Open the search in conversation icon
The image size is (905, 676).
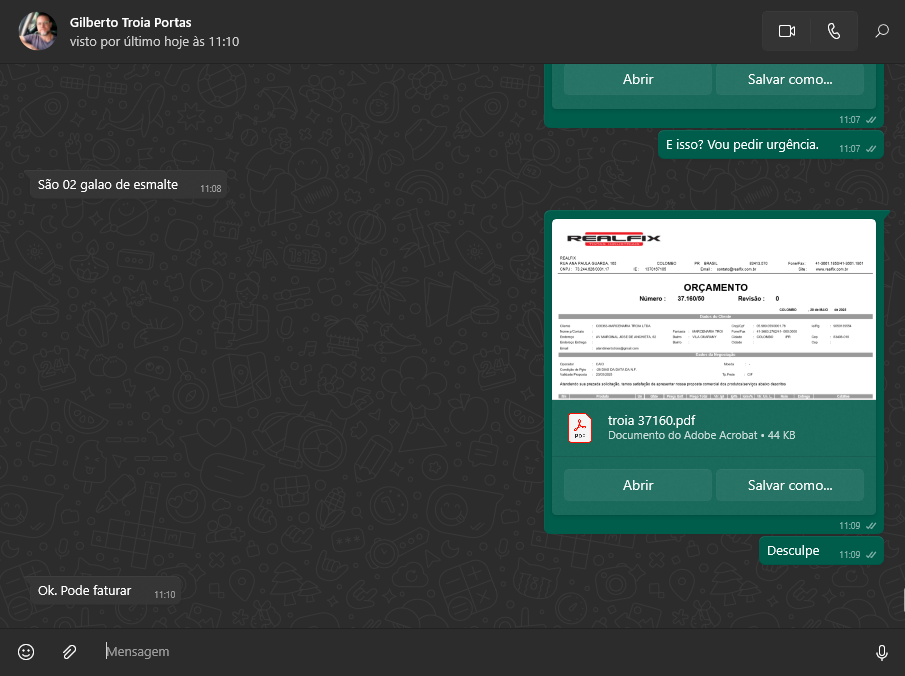point(882,31)
